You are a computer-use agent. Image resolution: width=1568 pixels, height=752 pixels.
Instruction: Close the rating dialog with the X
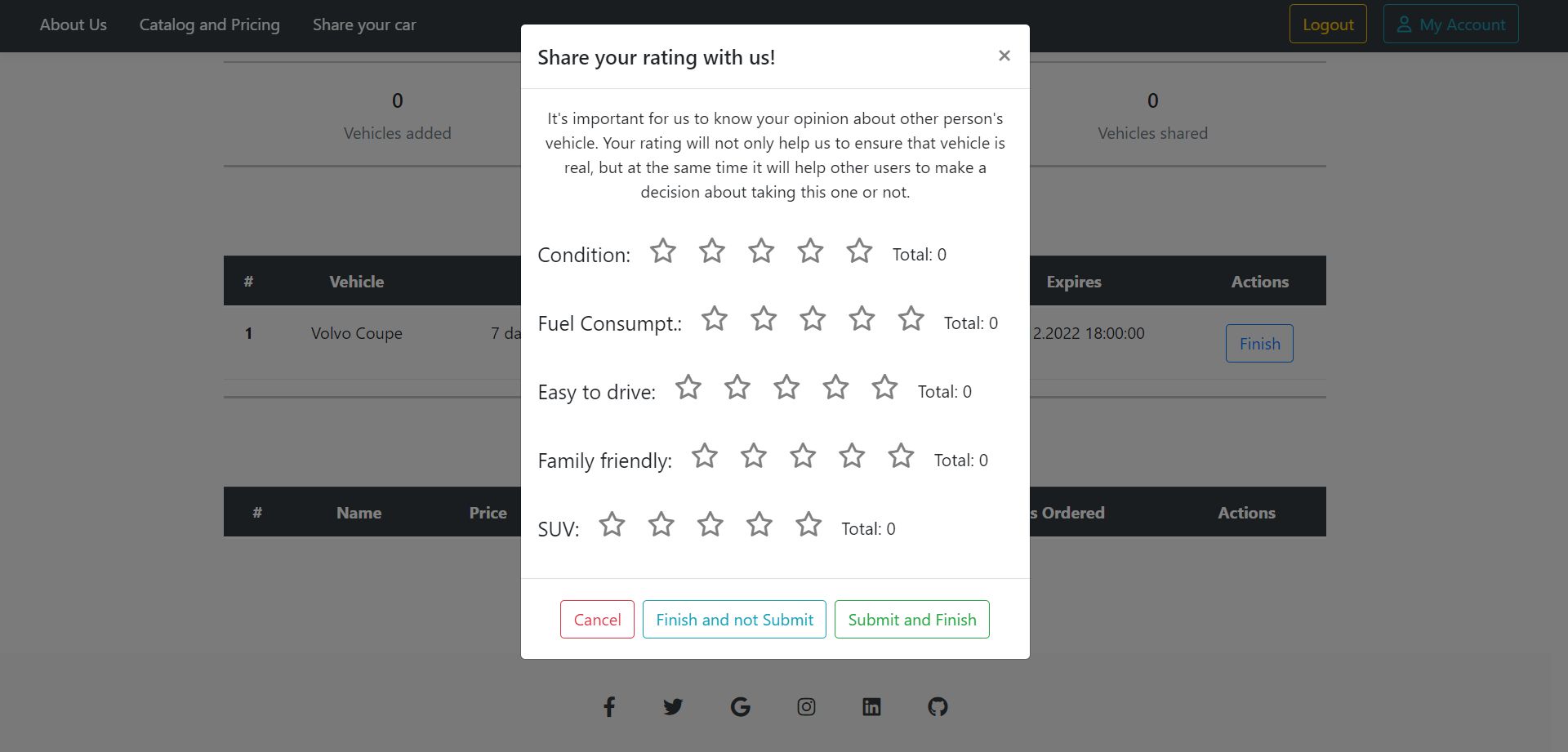tap(1004, 56)
